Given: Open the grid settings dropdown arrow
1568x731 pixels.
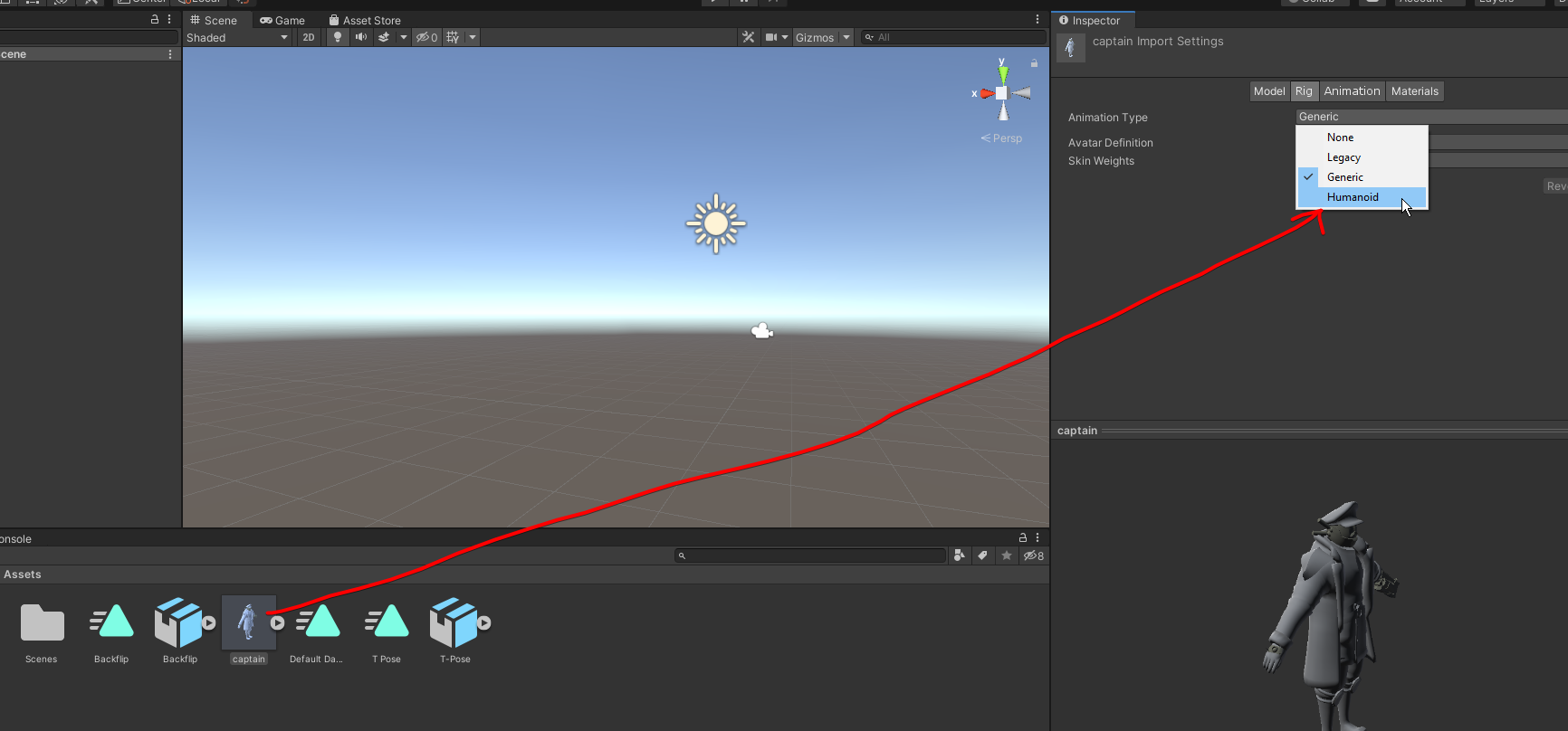Looking at the screenshot, I should pyautogui.click(x=473, y=37).
